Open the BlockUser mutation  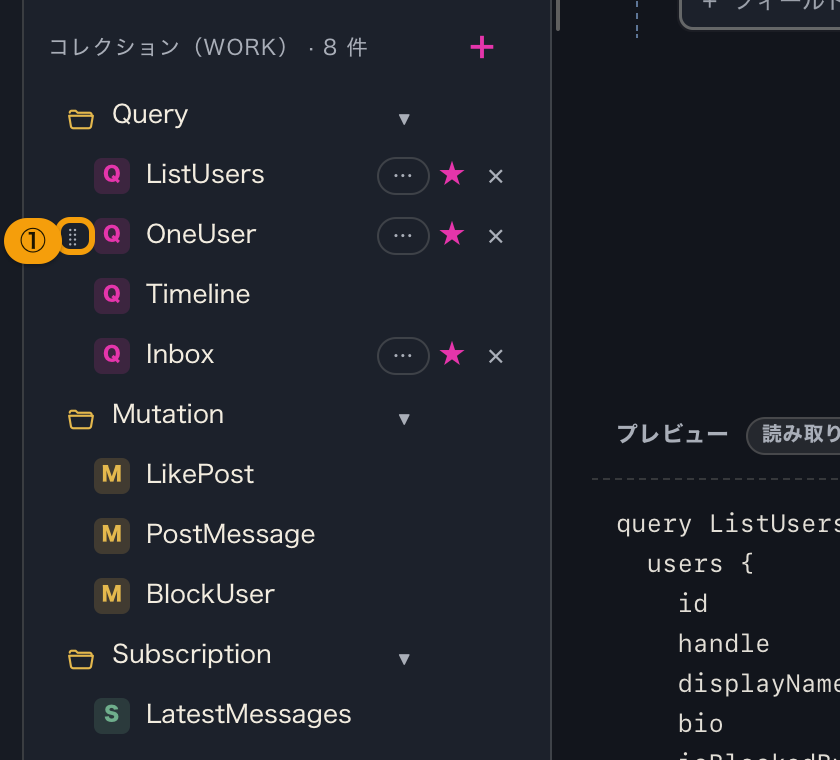click(211, 595)
